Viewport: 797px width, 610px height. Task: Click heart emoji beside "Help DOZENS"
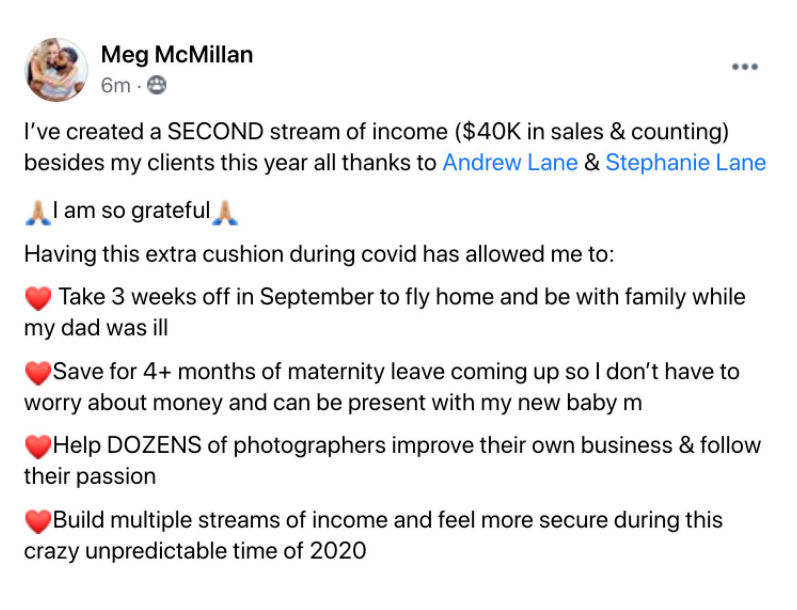(37, 446)
